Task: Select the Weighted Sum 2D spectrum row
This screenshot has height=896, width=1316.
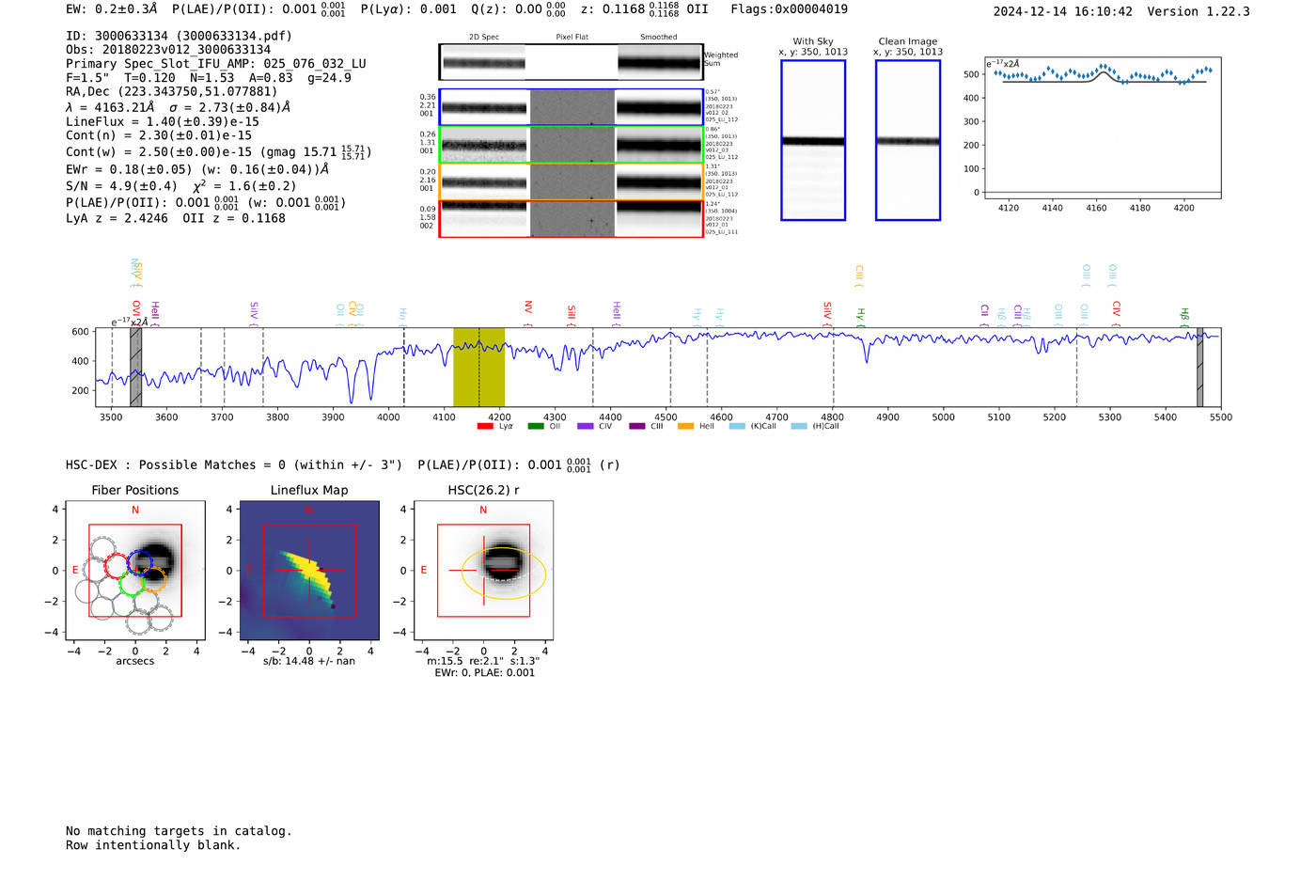Action: (x=571, y=62)
